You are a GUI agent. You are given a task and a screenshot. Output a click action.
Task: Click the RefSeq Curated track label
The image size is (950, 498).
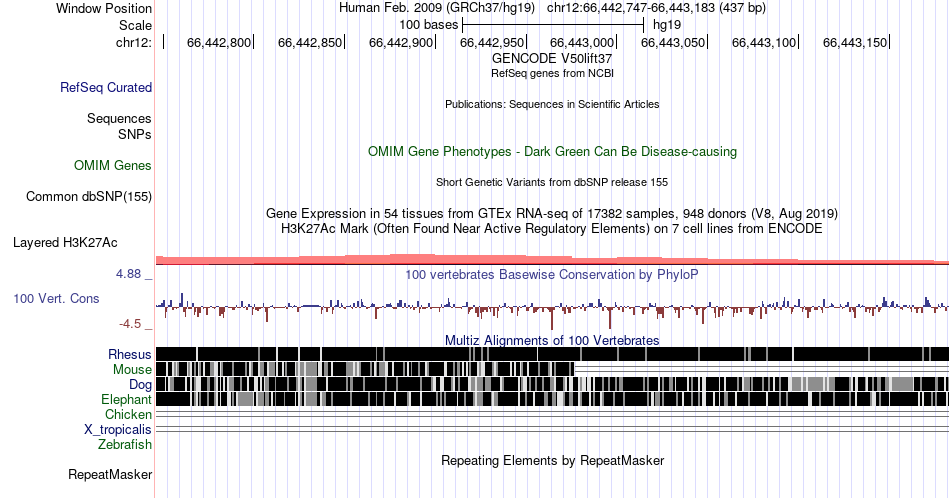pos(105,87)
